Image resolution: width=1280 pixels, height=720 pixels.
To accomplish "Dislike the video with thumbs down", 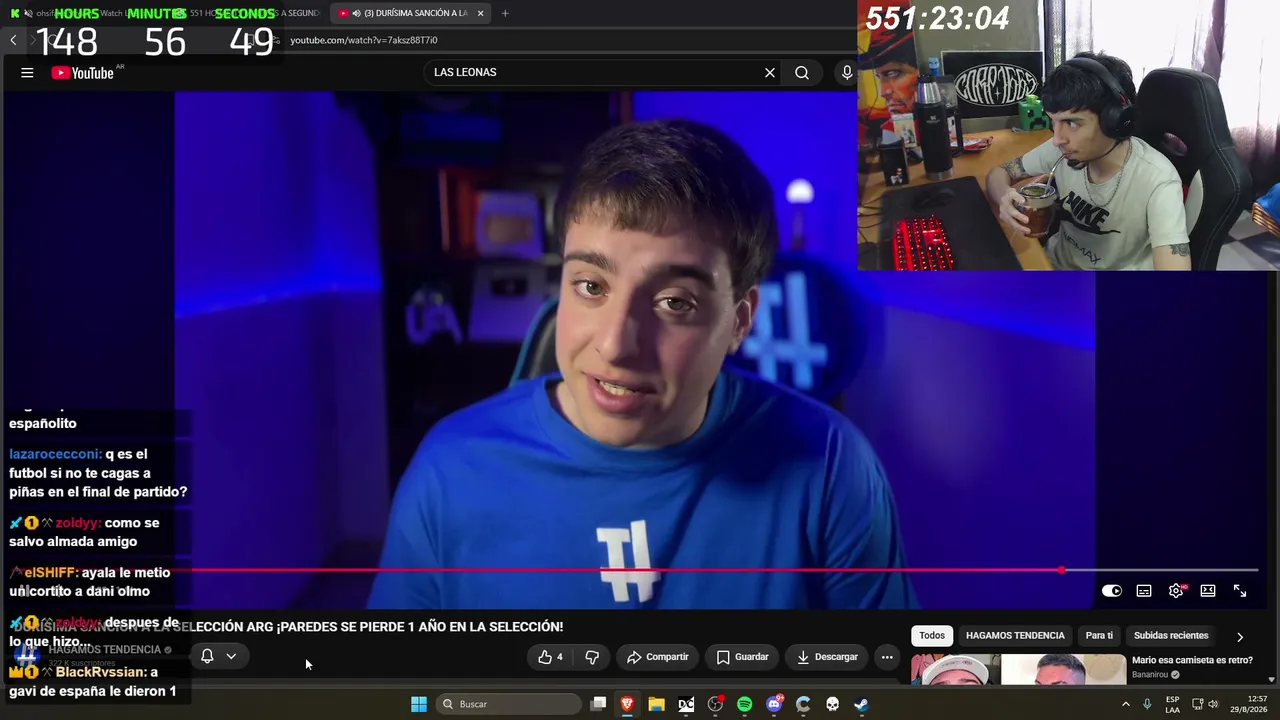I will click(x=592, y=657).
